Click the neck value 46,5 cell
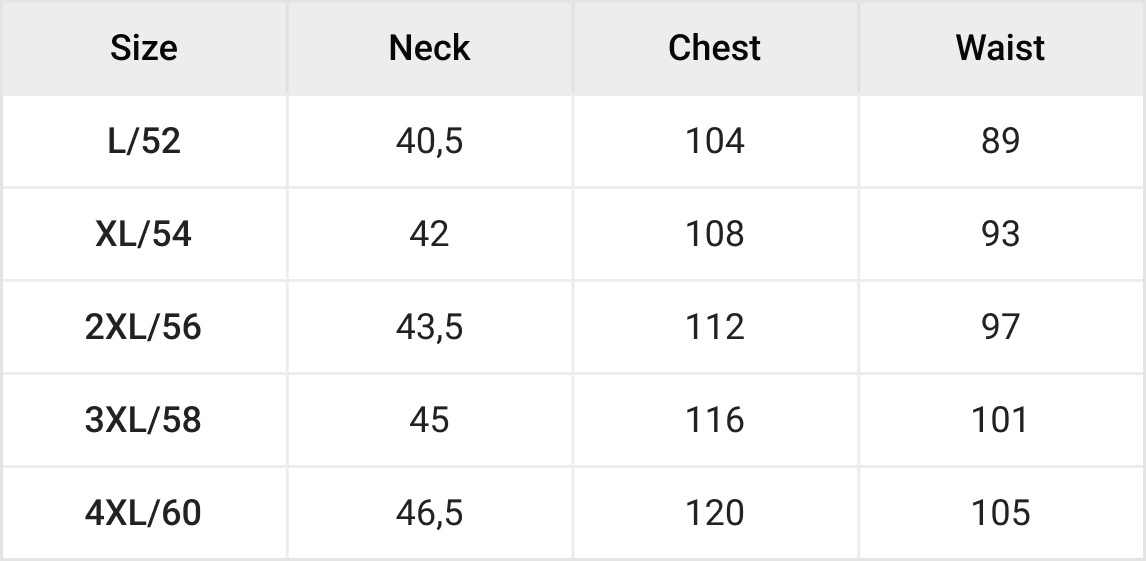The height and width of the screenshot is (561, 1146). (429, 513)
